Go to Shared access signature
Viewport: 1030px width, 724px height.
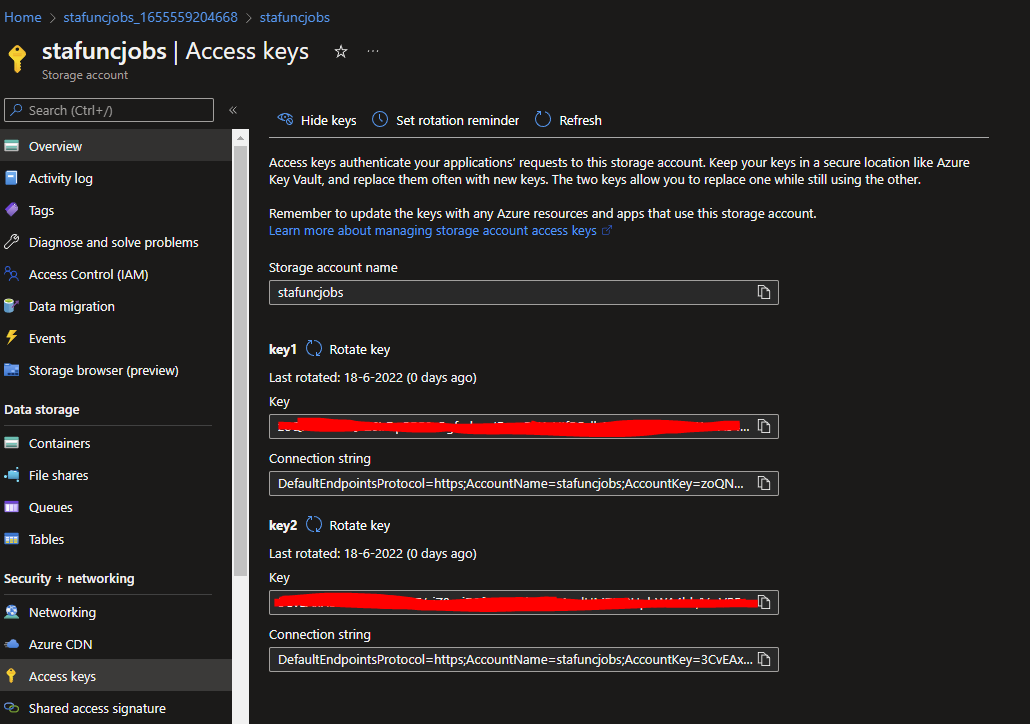click(x=97, y=708)
